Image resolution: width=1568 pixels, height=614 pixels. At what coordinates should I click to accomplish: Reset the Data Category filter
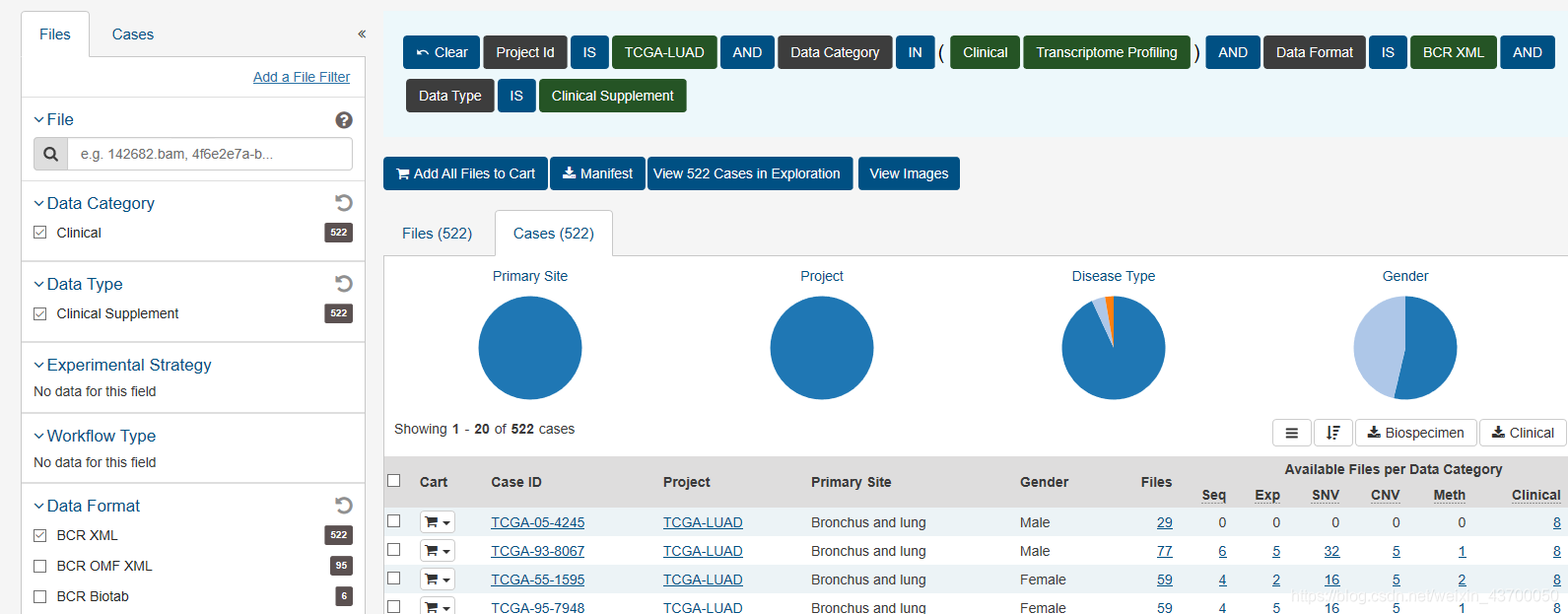click(343, 203)
